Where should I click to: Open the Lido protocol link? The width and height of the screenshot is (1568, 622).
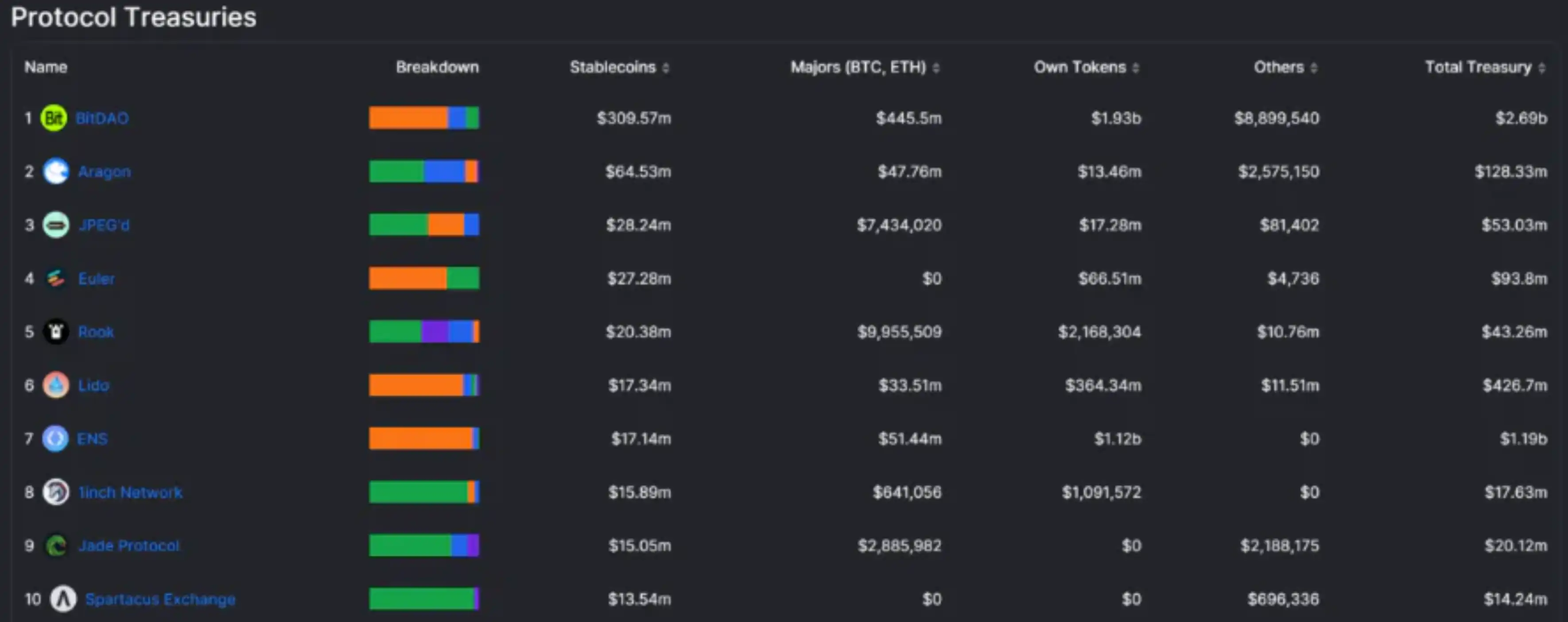coord(93,385)
